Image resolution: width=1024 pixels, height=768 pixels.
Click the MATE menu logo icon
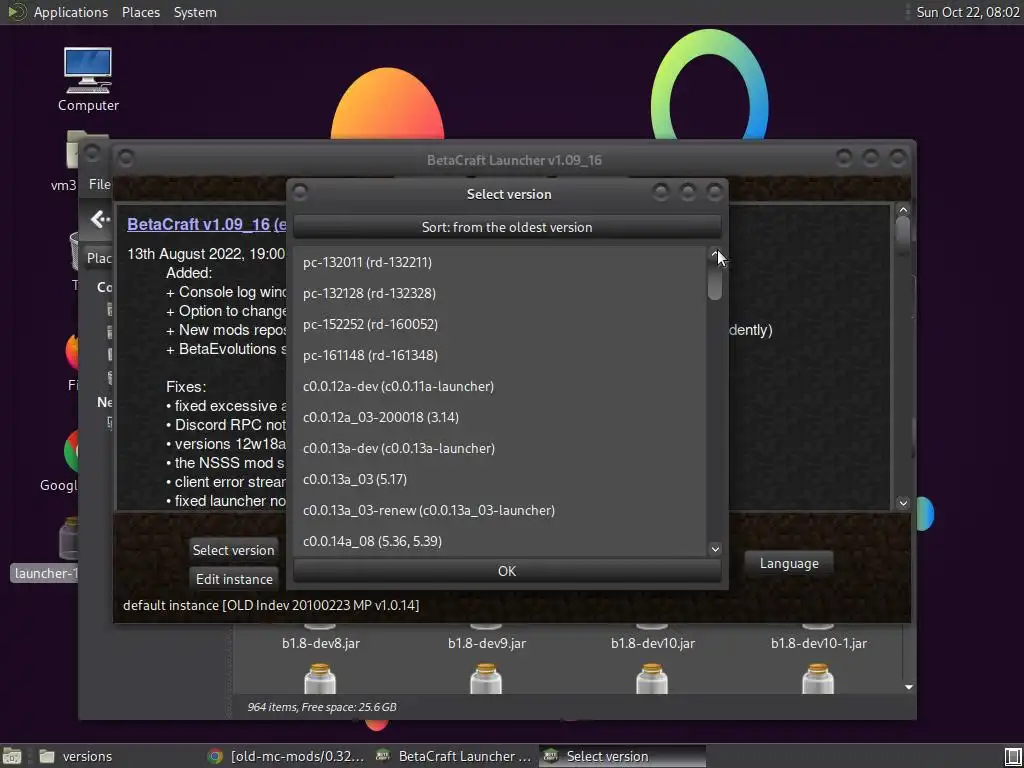tap(16, 12)
